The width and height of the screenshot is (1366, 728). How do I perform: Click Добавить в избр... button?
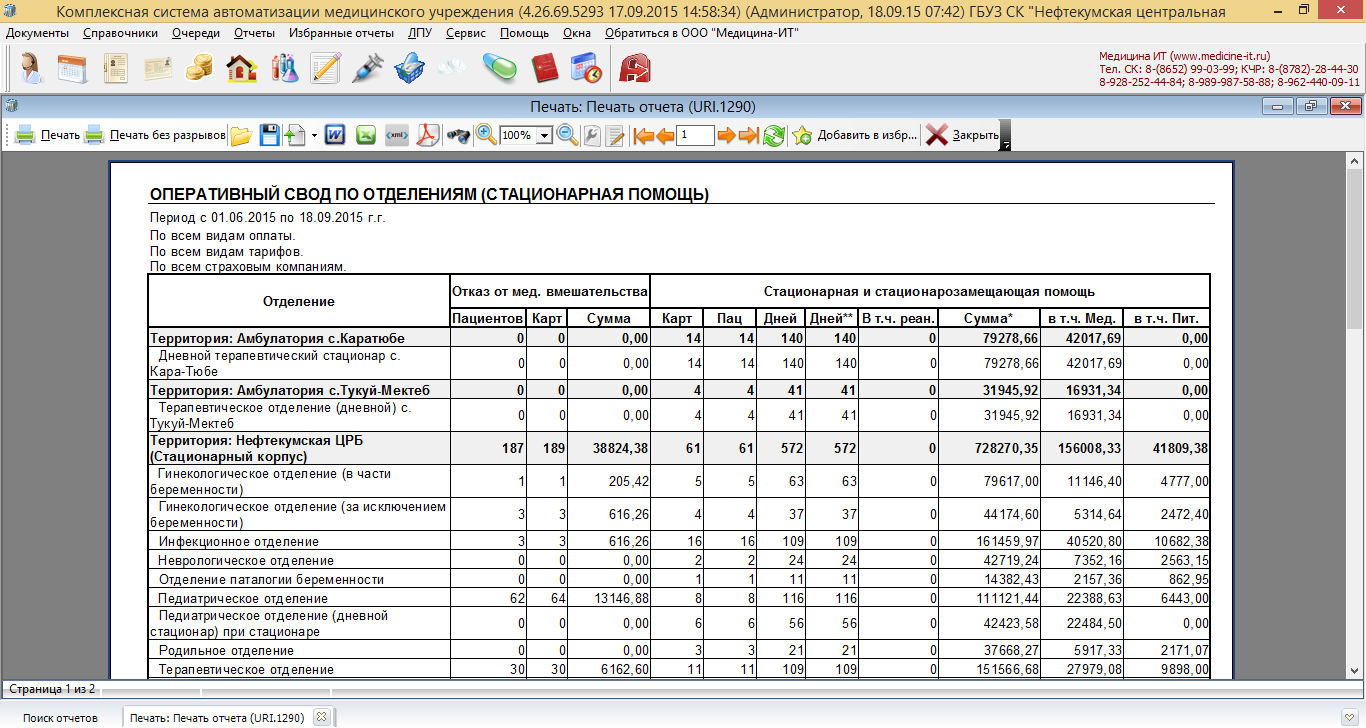[855, 135]
